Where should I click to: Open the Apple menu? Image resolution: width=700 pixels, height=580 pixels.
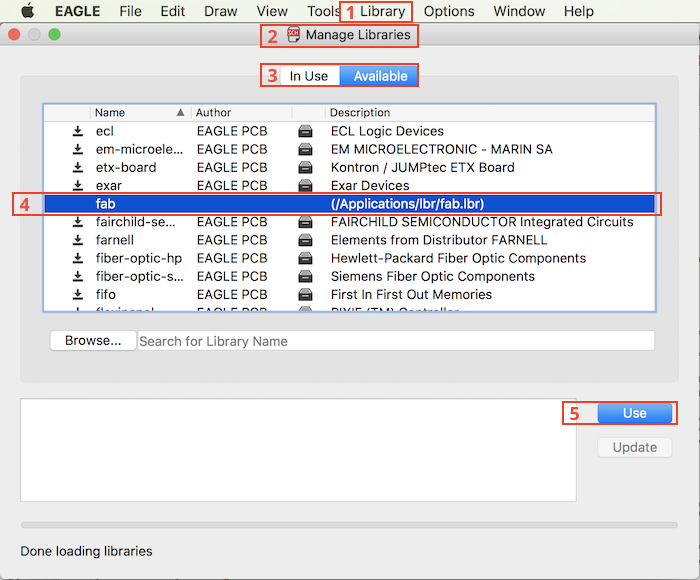[x=28, y=11]
